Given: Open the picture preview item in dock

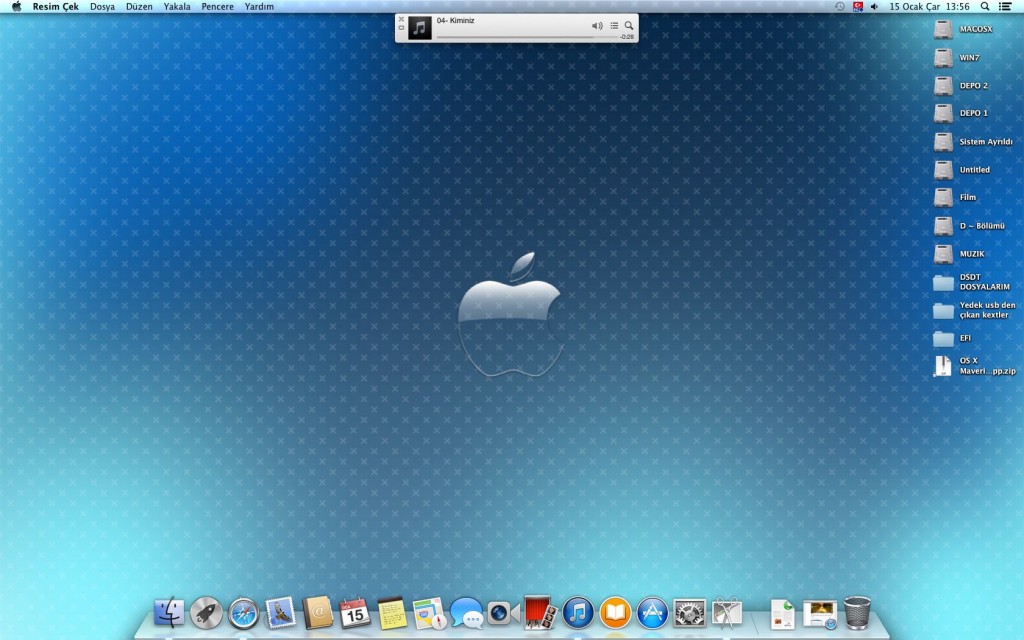Looking at the screenshot, I should pyautogui.click(x=820, y=614).
